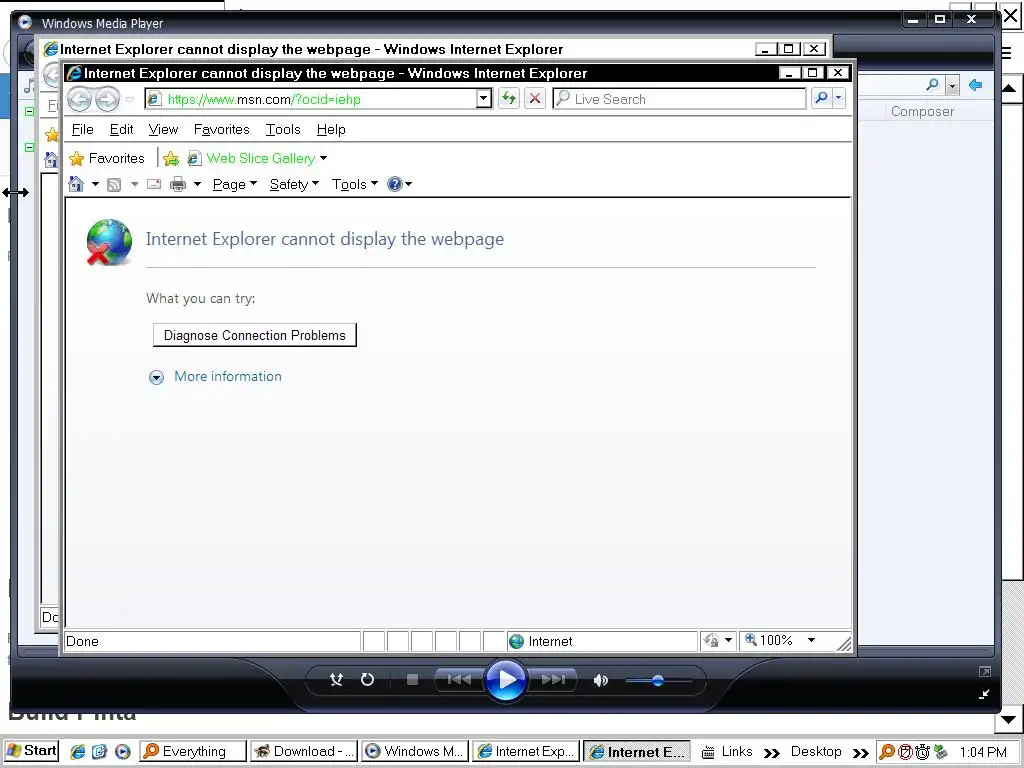Switch to Internet Exp... taskbar button
Image resolution: width=1024 pixels, height=768 pixels.
[526, 751]
